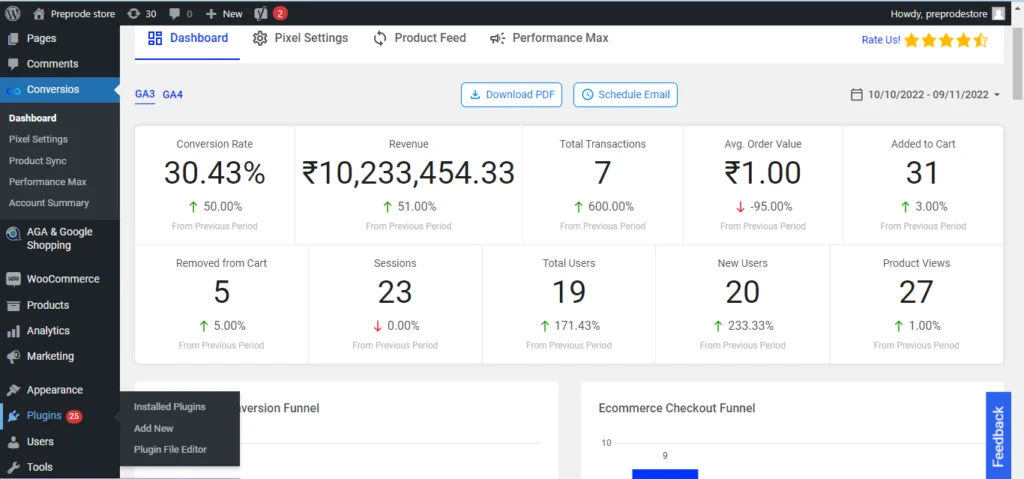Click the WooCommerce sidebar icon

pyautogui.click(x=13, y=279)
